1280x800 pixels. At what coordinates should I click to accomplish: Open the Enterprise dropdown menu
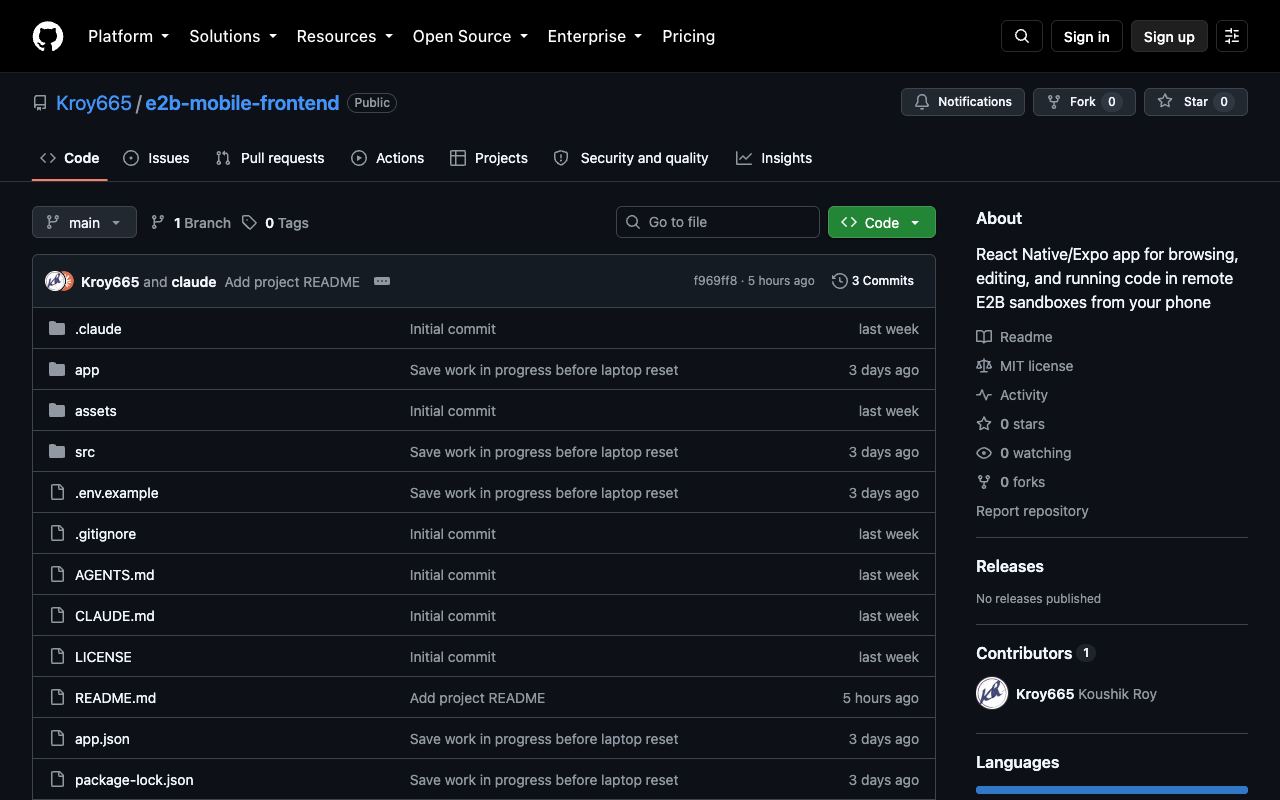point(594,36)
